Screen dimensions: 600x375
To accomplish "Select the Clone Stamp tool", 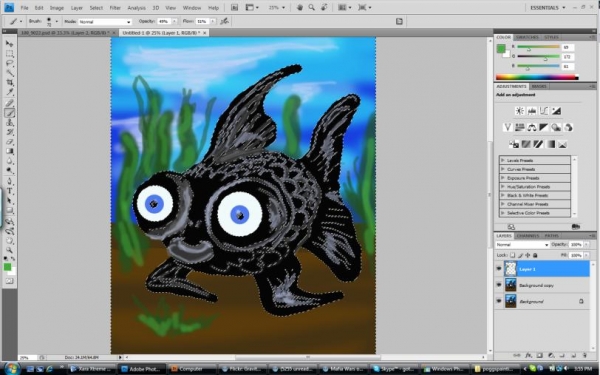I will tap(9, 122).
